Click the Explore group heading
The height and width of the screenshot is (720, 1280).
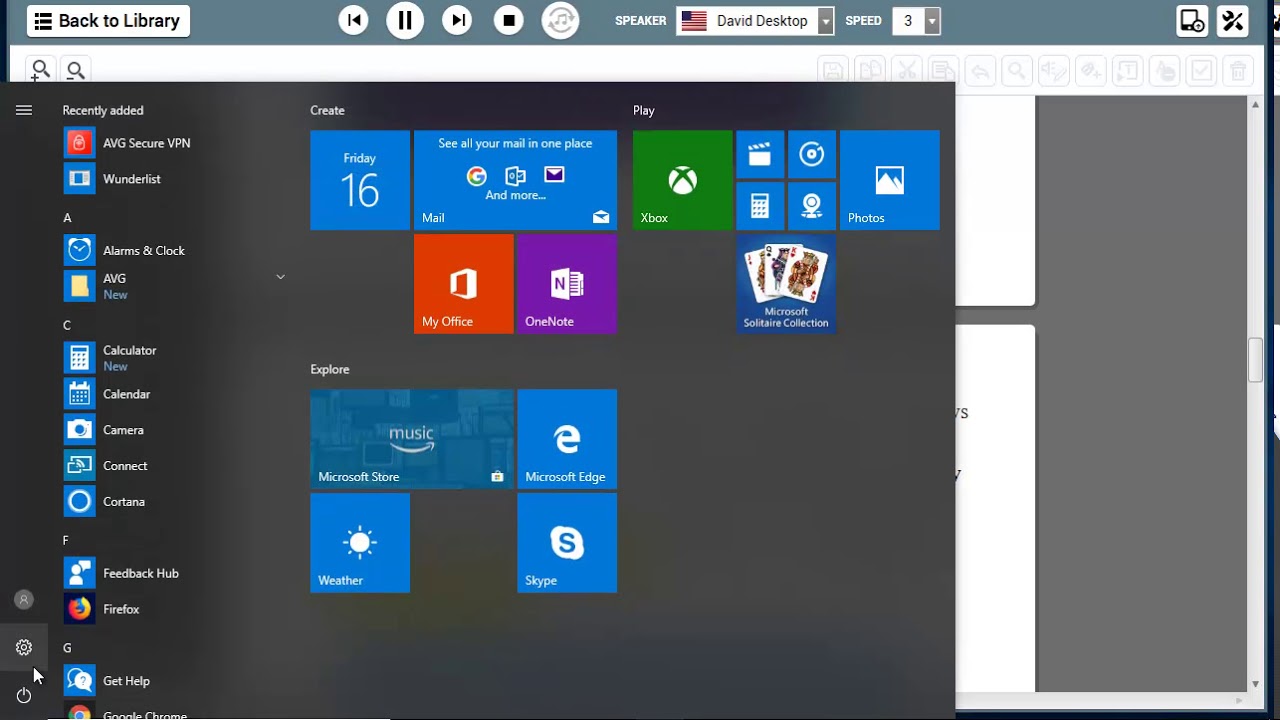click(330, 369)
